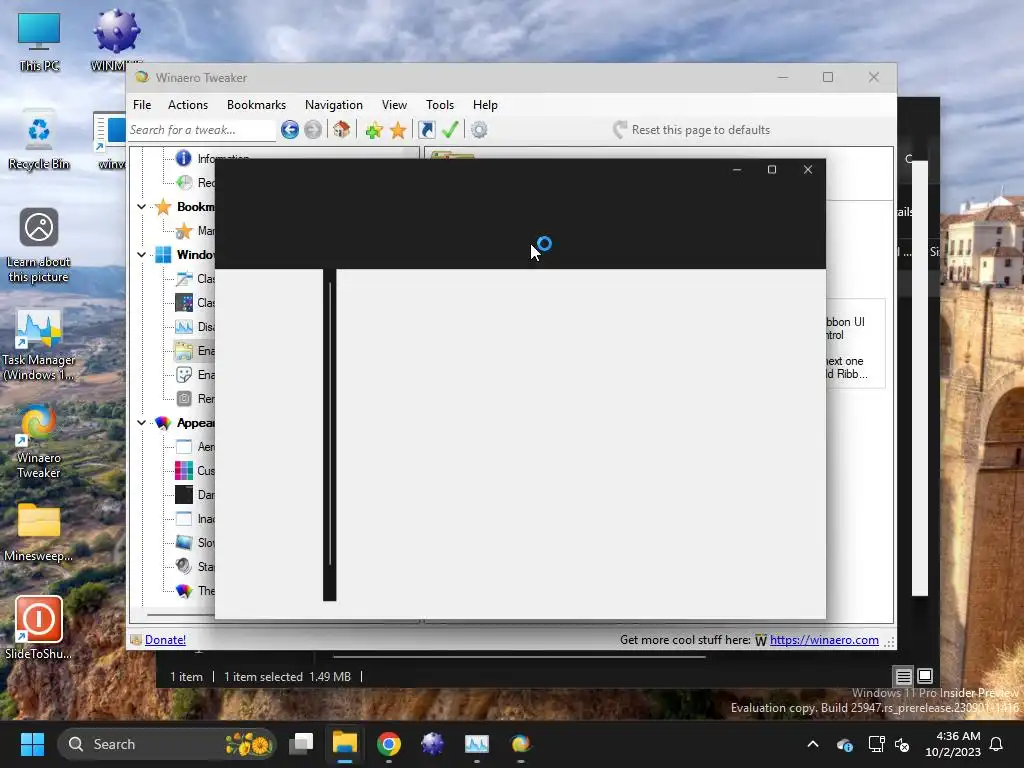
Task: Collapse the Bookmarks tree section
Action: [141, 207]
